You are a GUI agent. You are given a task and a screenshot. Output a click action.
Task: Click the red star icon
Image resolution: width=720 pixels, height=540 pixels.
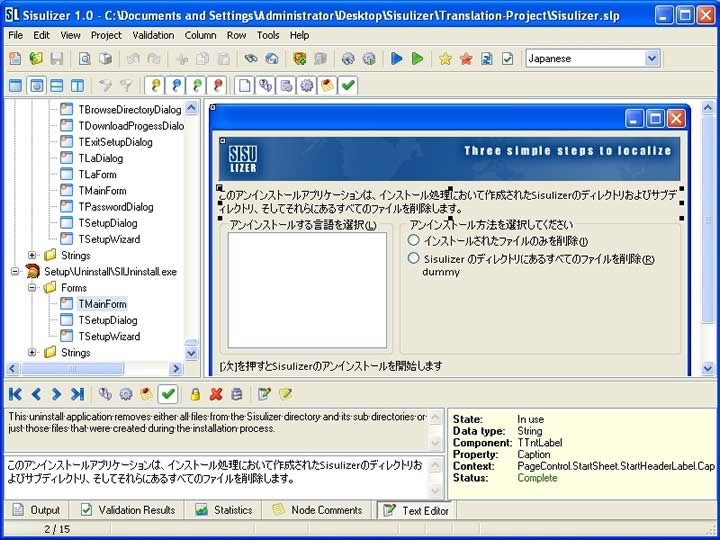[466, 58]
